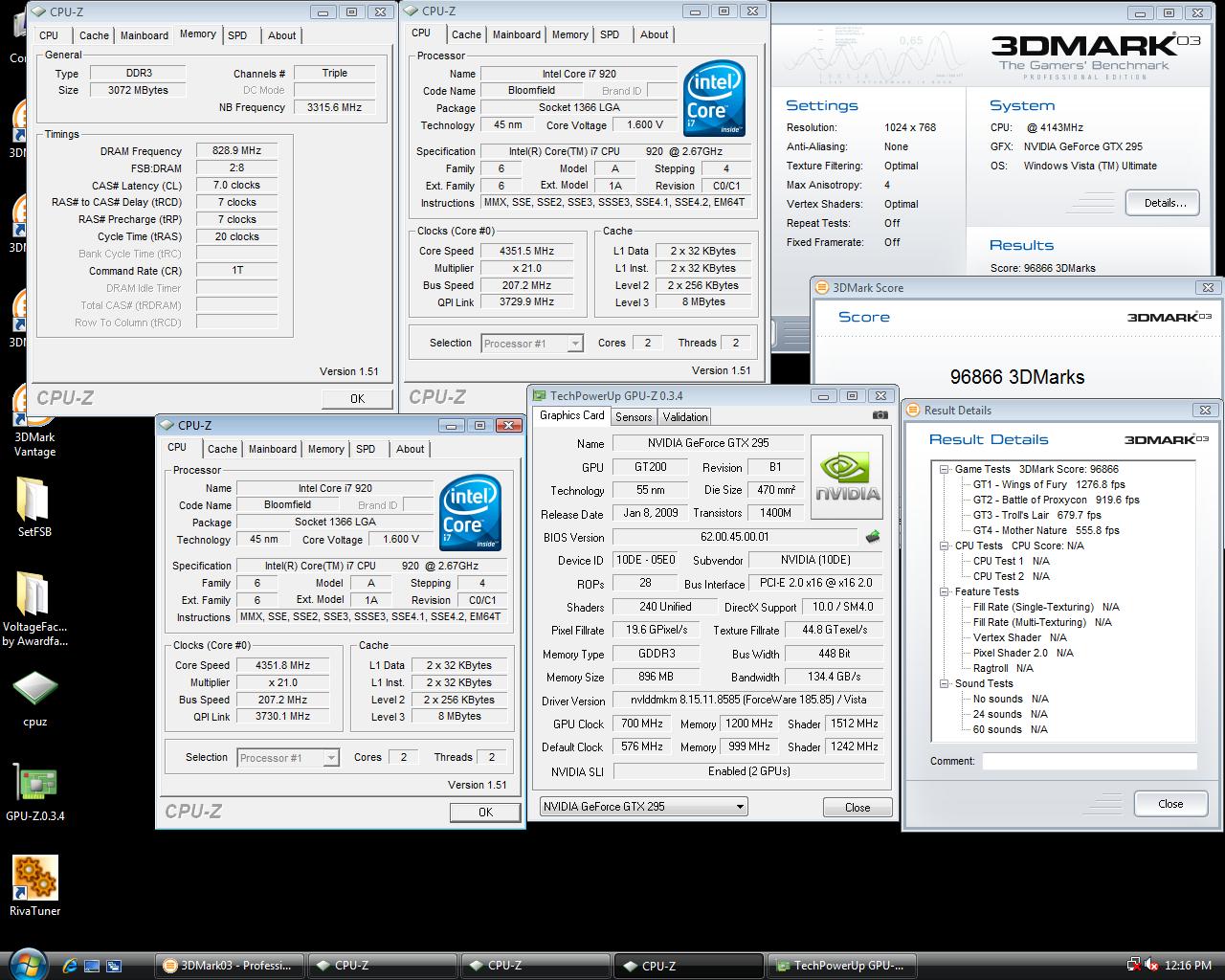Click the BIOS save chip icon in GPU-Z
Viewport: 1225px width, 980px height.
coord(873,537)
